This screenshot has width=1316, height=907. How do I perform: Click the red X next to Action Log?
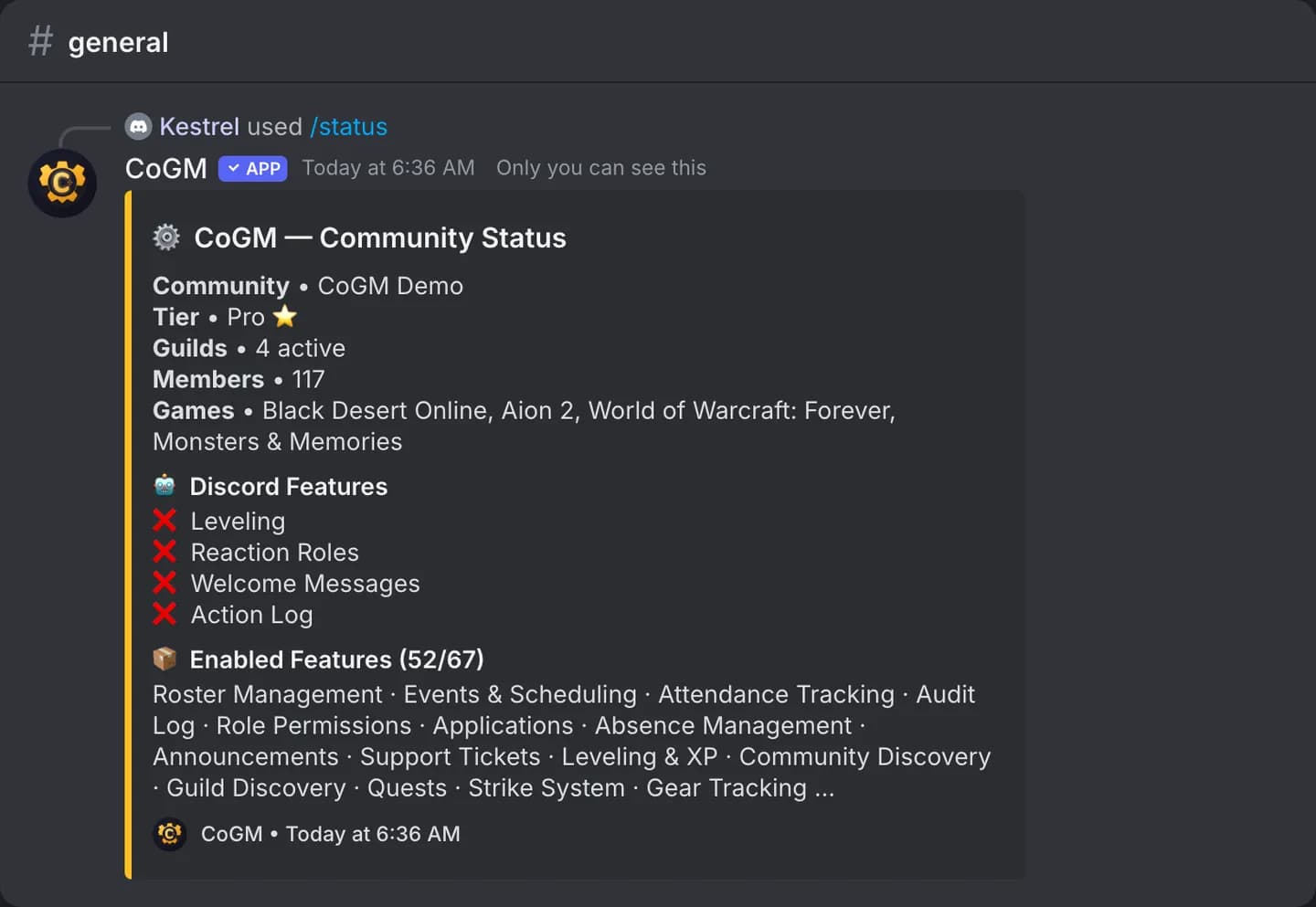pyautogui.click(x=164, y=614)
